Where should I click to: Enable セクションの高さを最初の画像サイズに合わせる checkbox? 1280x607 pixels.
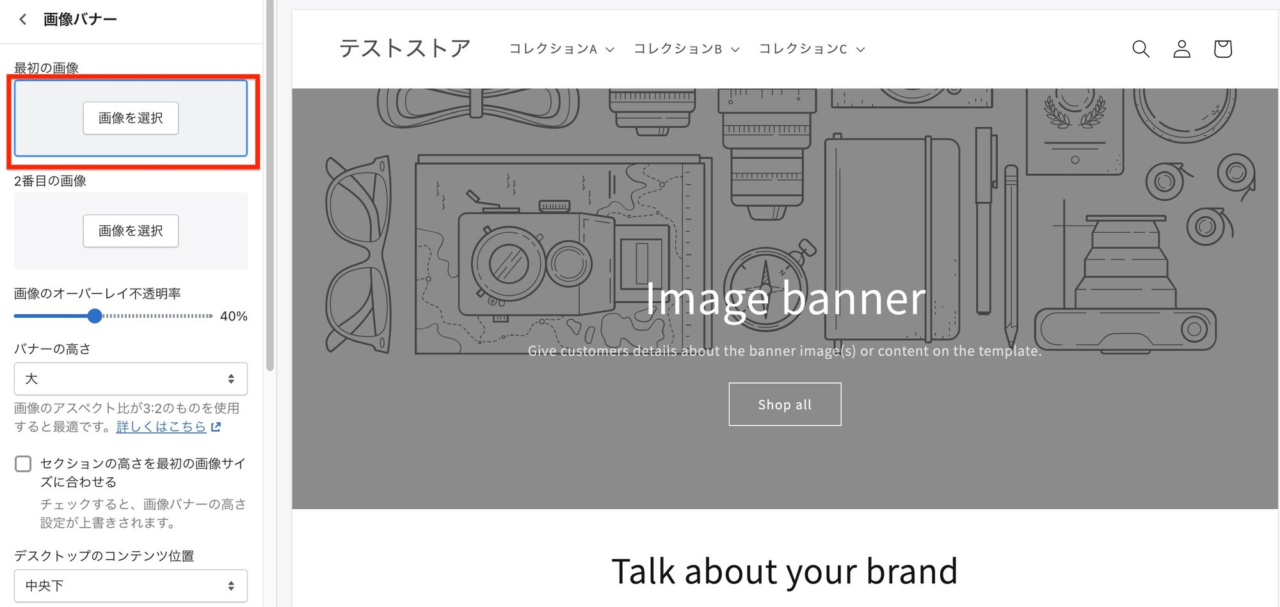coord(23,464)
